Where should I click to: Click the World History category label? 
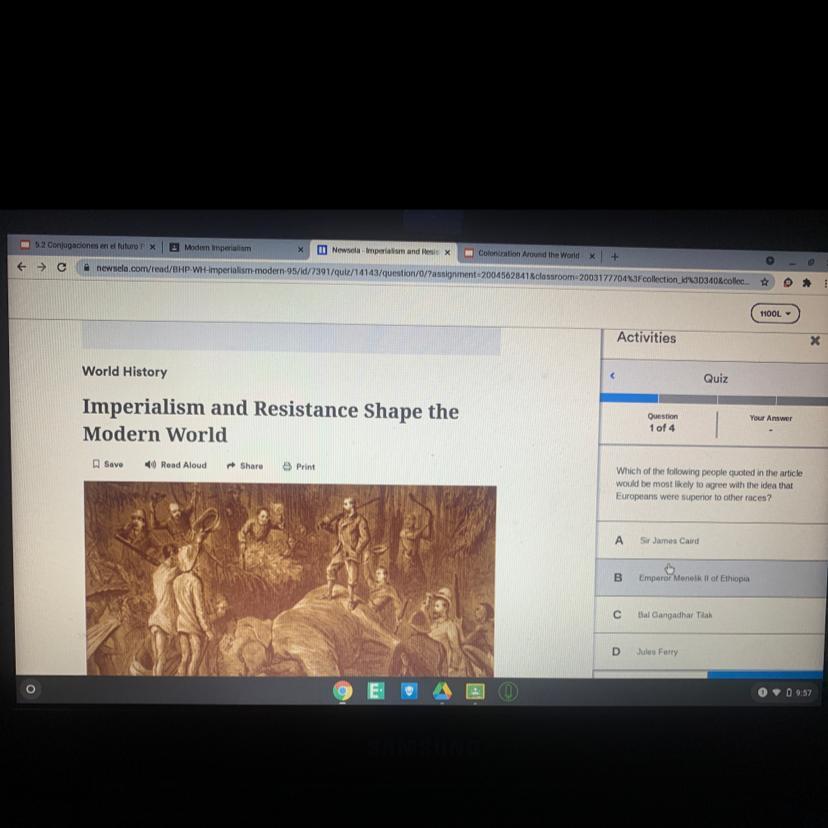pyautogui.click(x=125, y=371)
